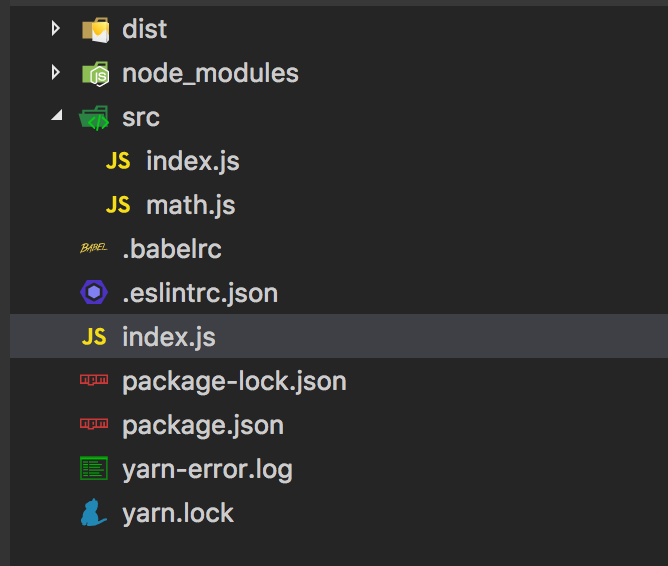Click the green log file icon

pyautogui.click(x=94, y=468)
